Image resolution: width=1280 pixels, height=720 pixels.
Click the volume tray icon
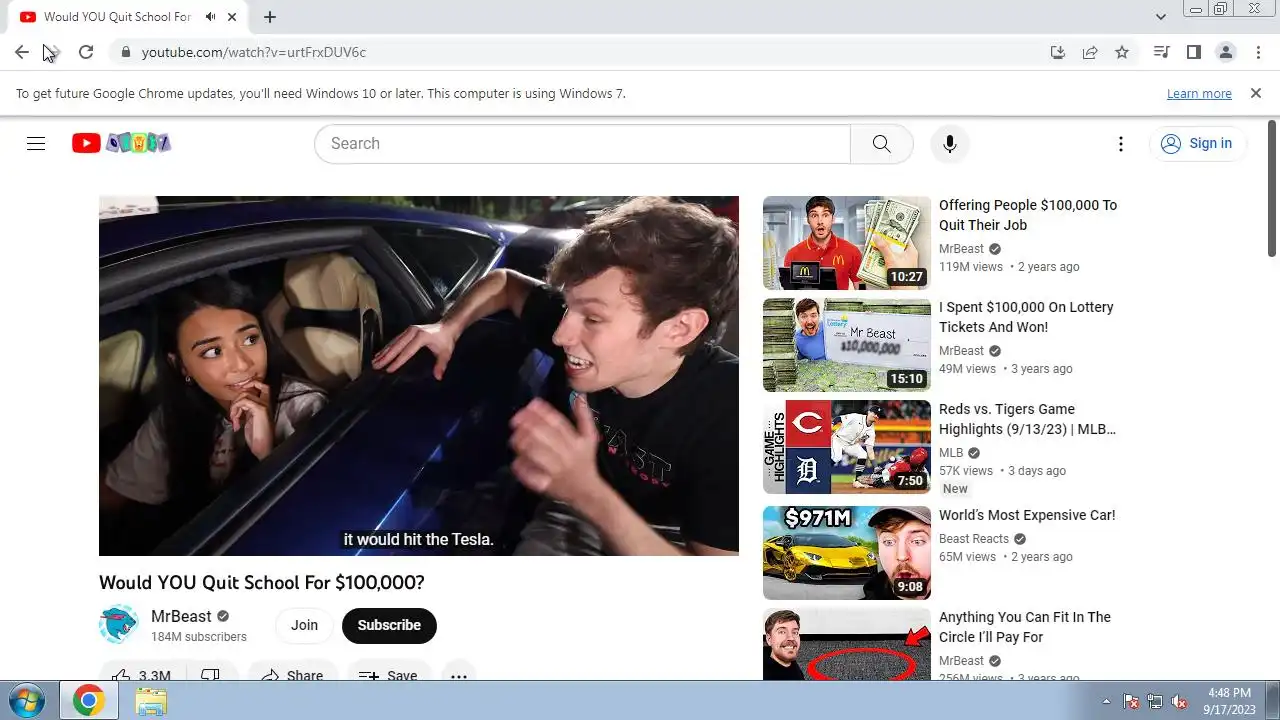point(1180,701)
